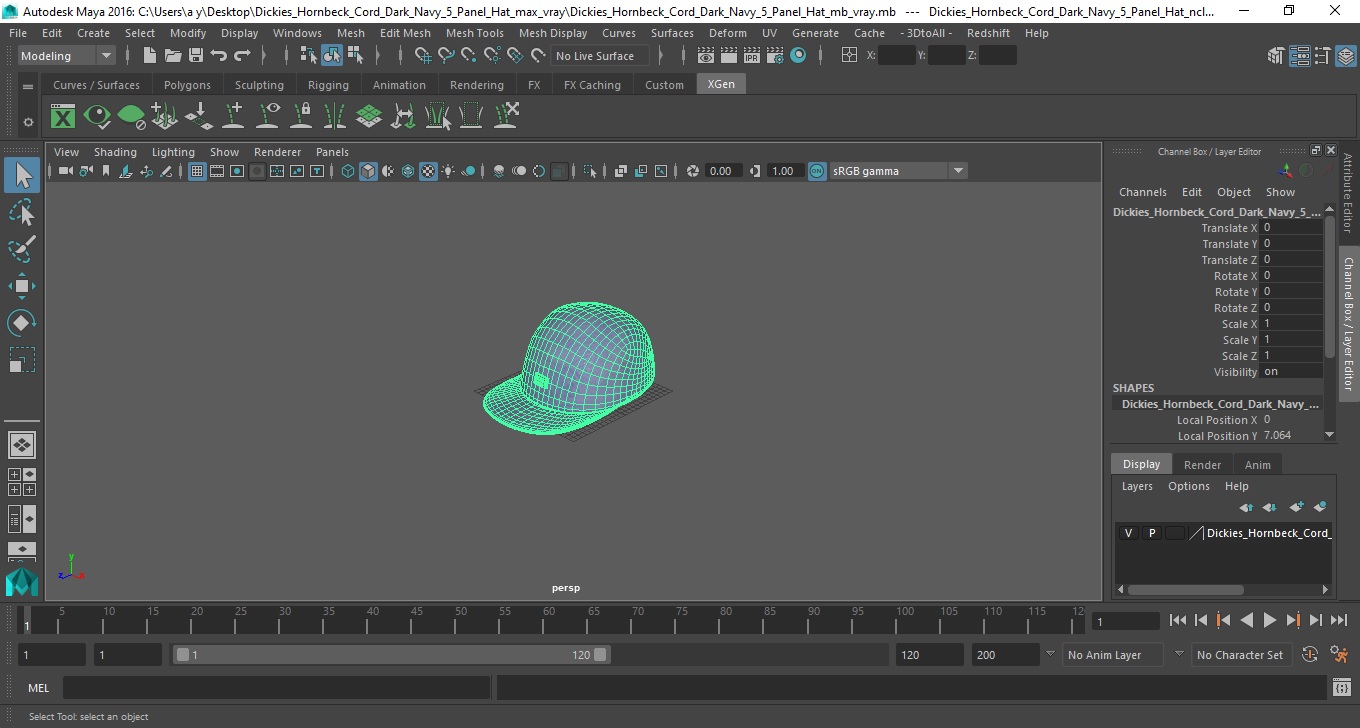Toggle Channel Box / Layer Editor display icon
1360x728 pixels.
point(1345,56)
